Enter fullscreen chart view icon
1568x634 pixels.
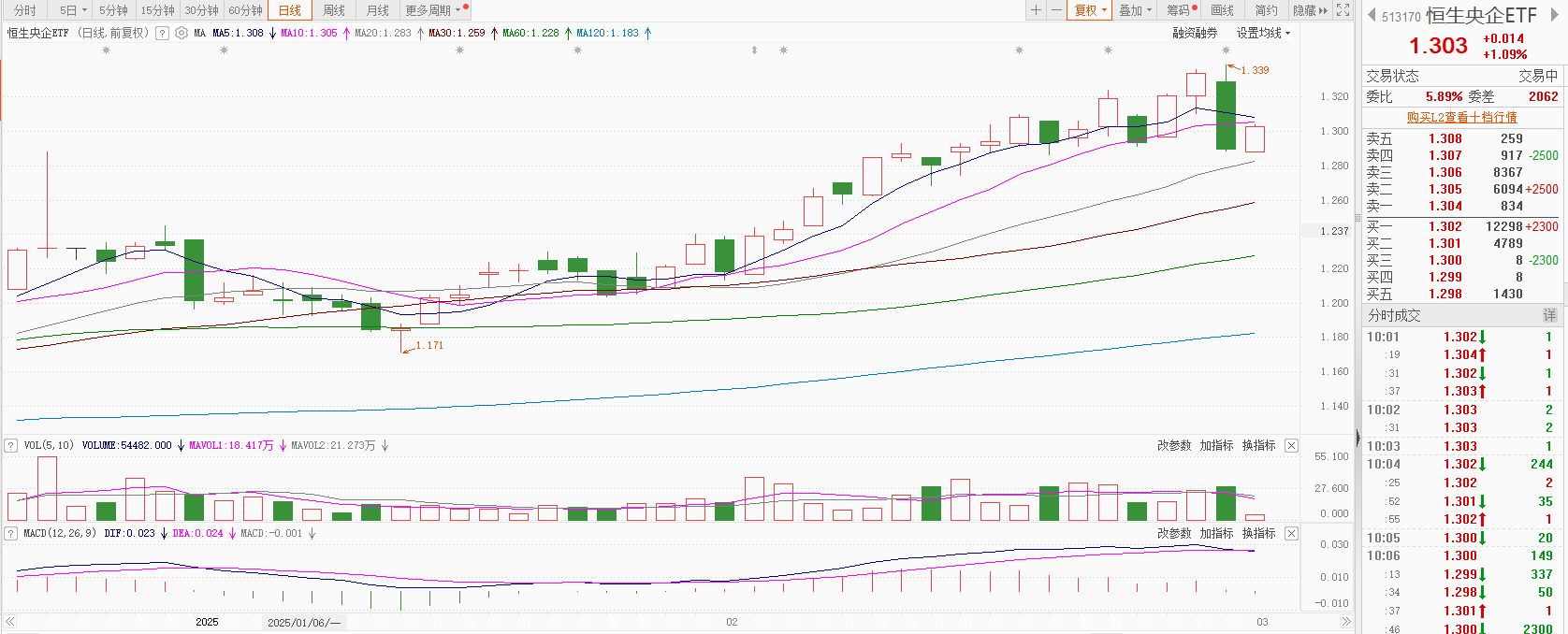tap(1343, 10)
